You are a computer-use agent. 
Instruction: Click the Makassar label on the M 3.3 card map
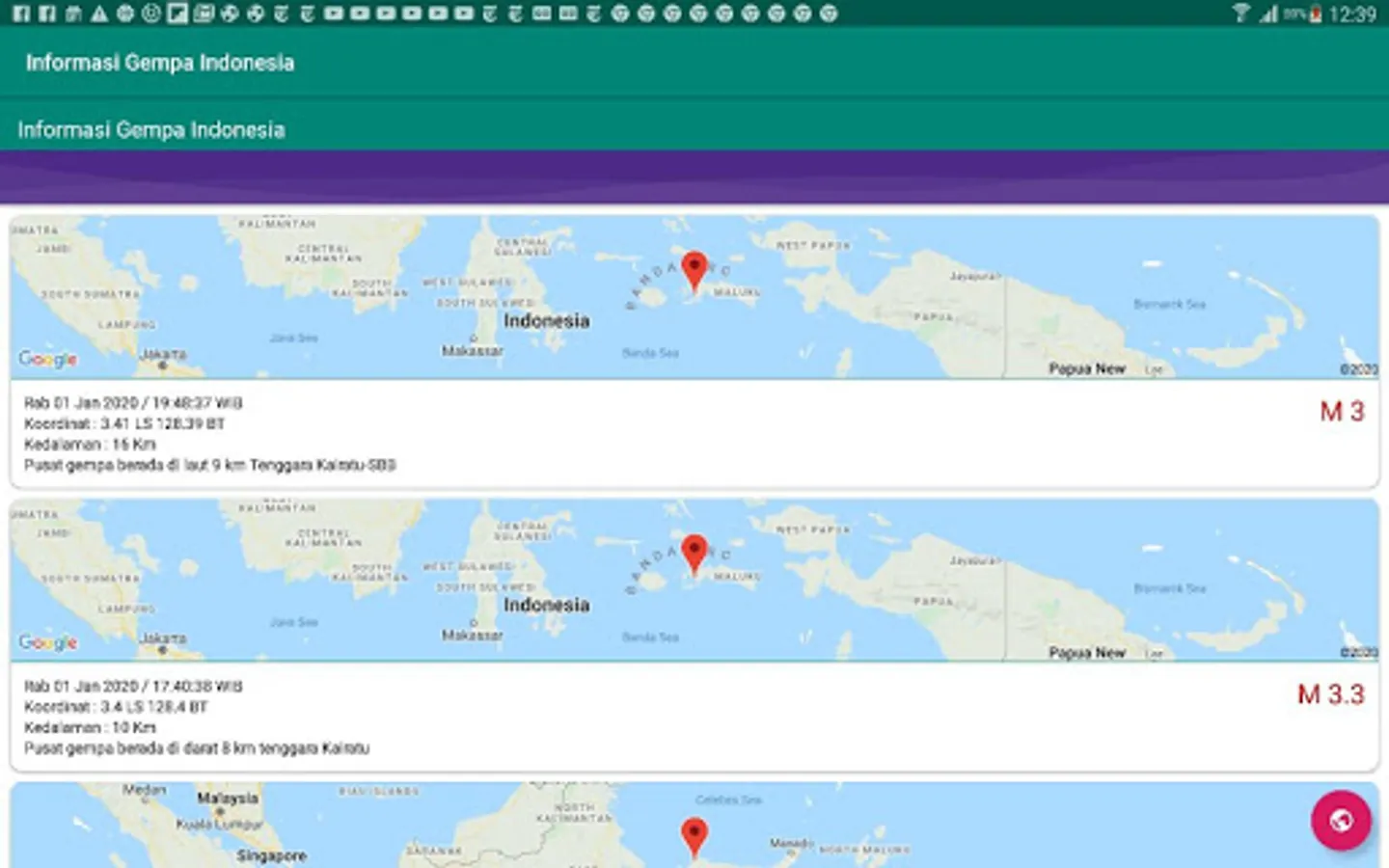pos(472,636)
